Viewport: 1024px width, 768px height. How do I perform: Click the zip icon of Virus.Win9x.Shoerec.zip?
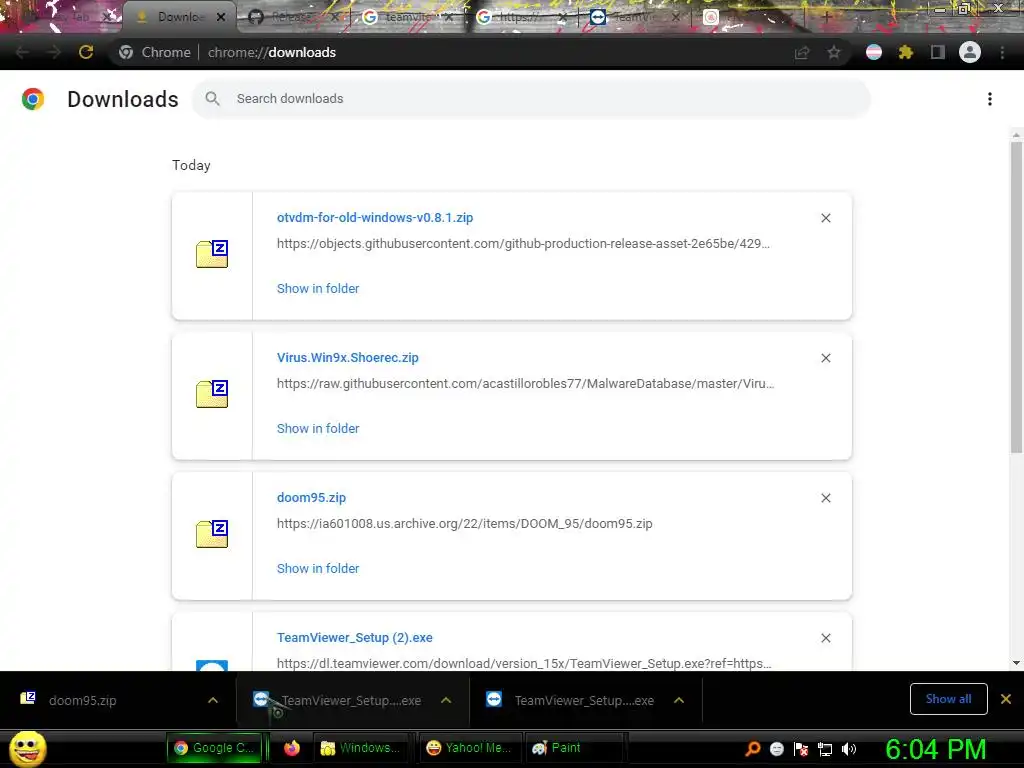(212, 394)
